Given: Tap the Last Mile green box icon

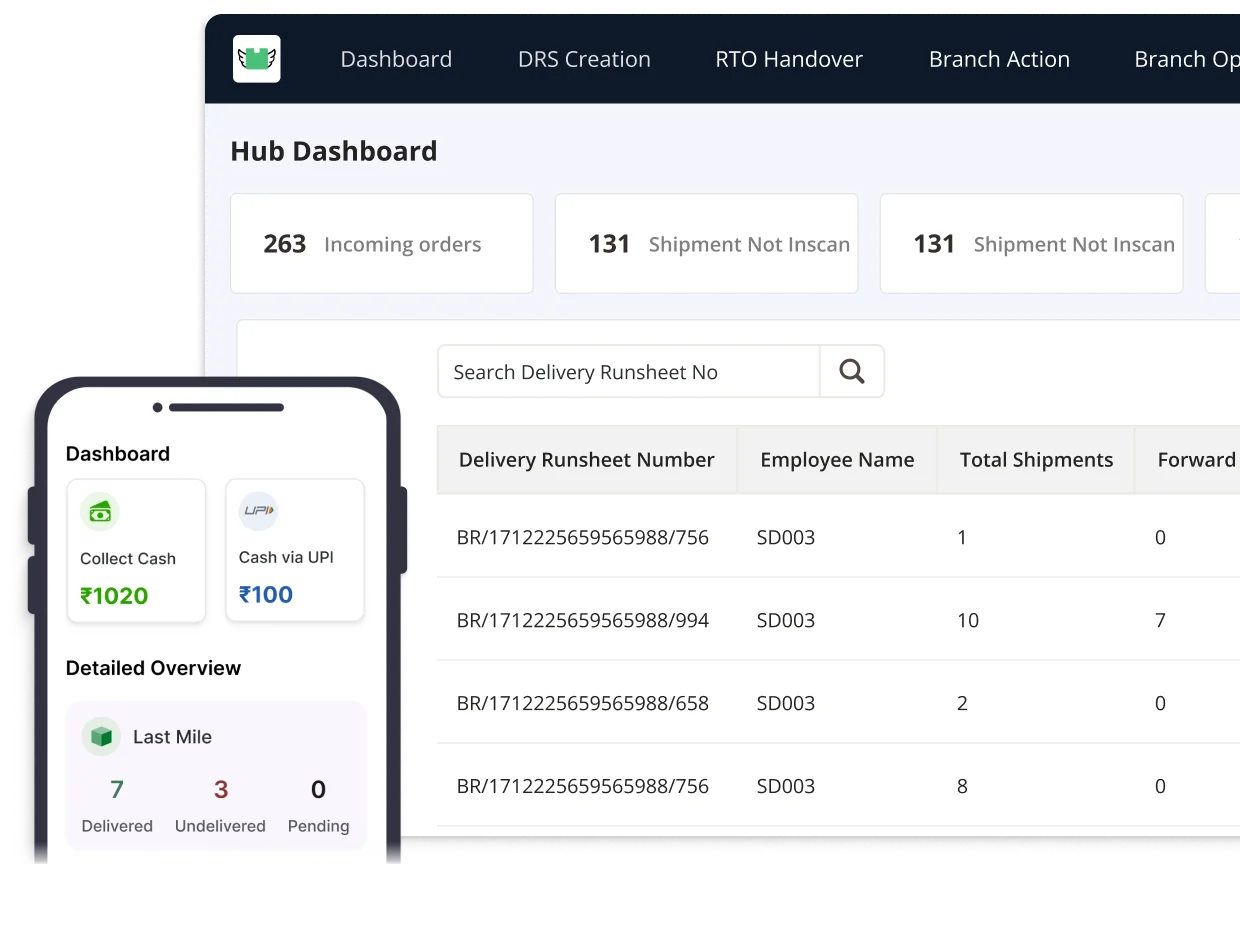Looking at the screenshot, I should [101, 737].
